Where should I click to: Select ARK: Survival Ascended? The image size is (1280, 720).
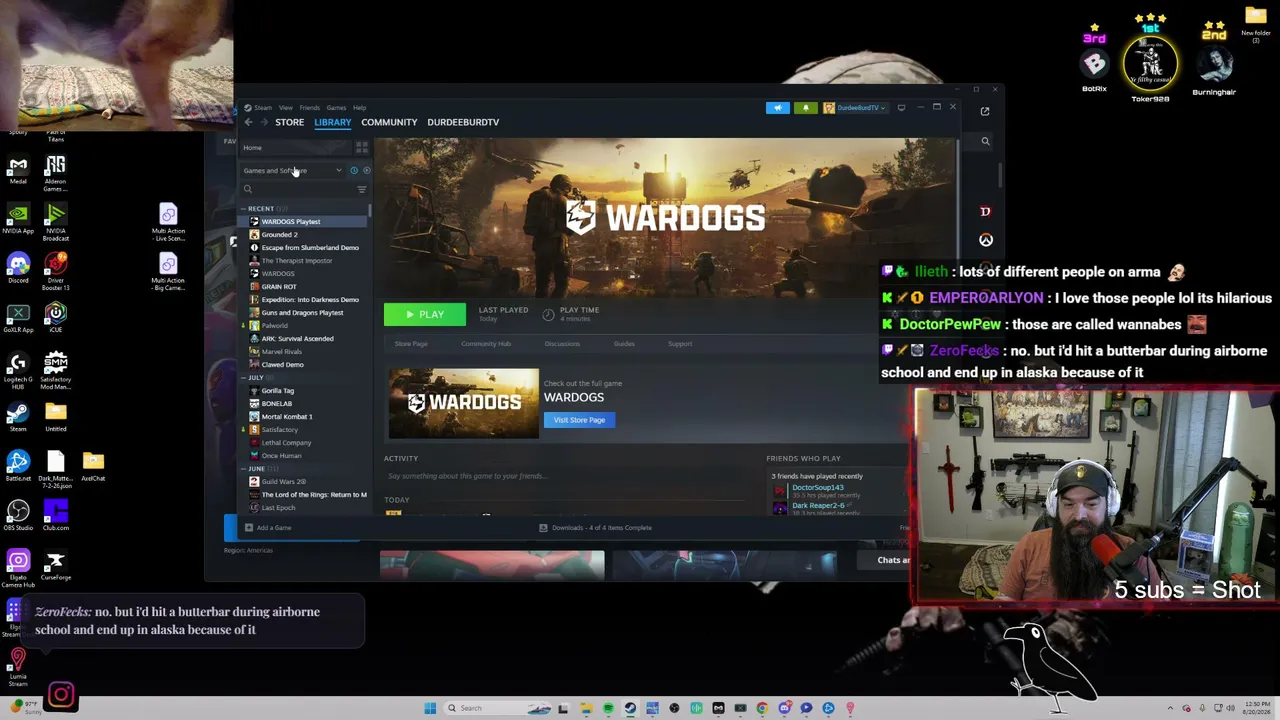pos(305,339)
